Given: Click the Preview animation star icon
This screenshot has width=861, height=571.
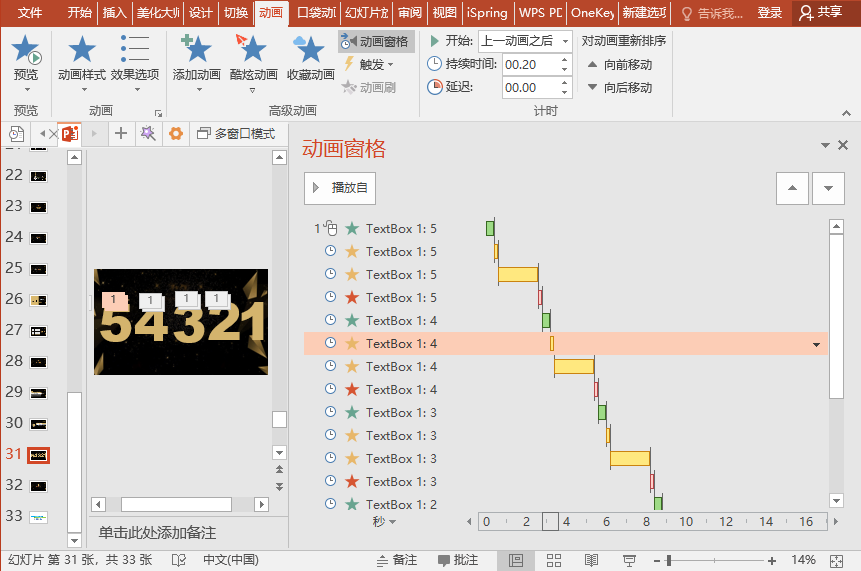Looking at the screenshot, I should click(26, 49).
